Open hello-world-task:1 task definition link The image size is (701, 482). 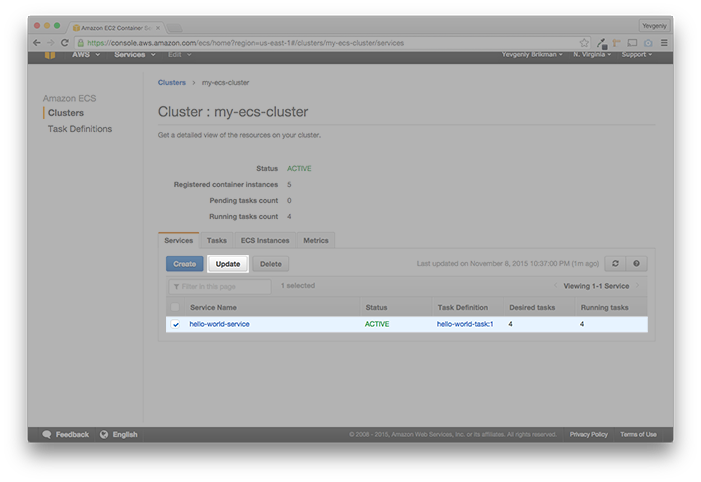tap(465, 324)
